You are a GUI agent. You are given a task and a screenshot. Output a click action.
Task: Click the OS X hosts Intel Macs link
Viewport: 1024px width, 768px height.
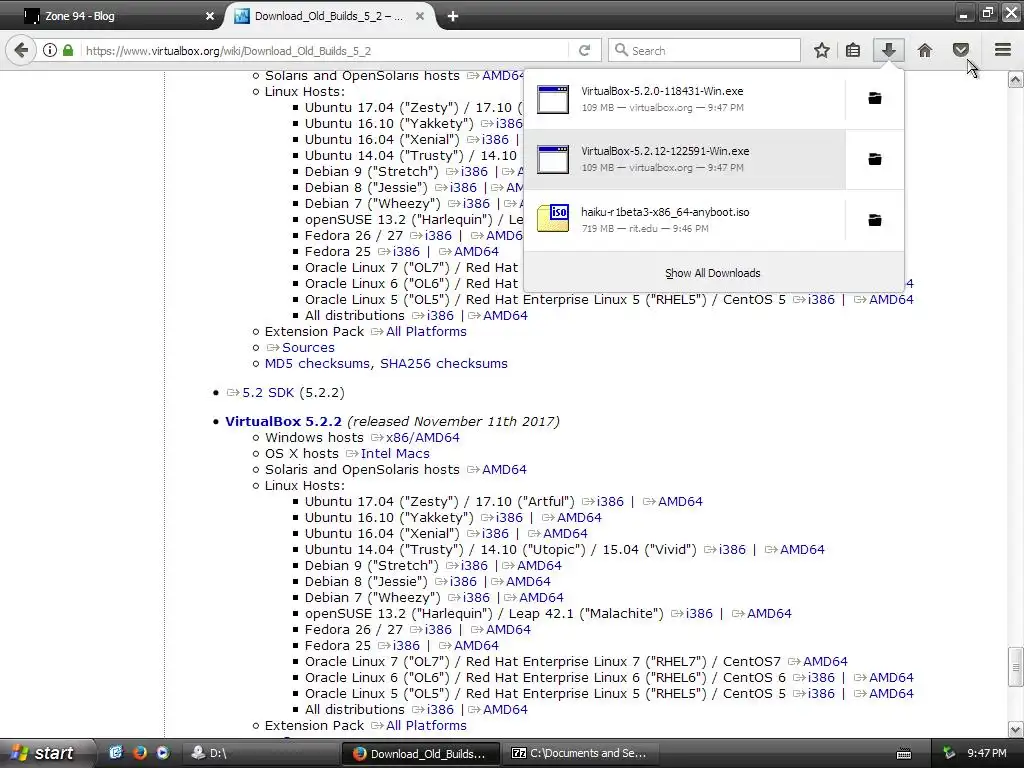[395, 454]
